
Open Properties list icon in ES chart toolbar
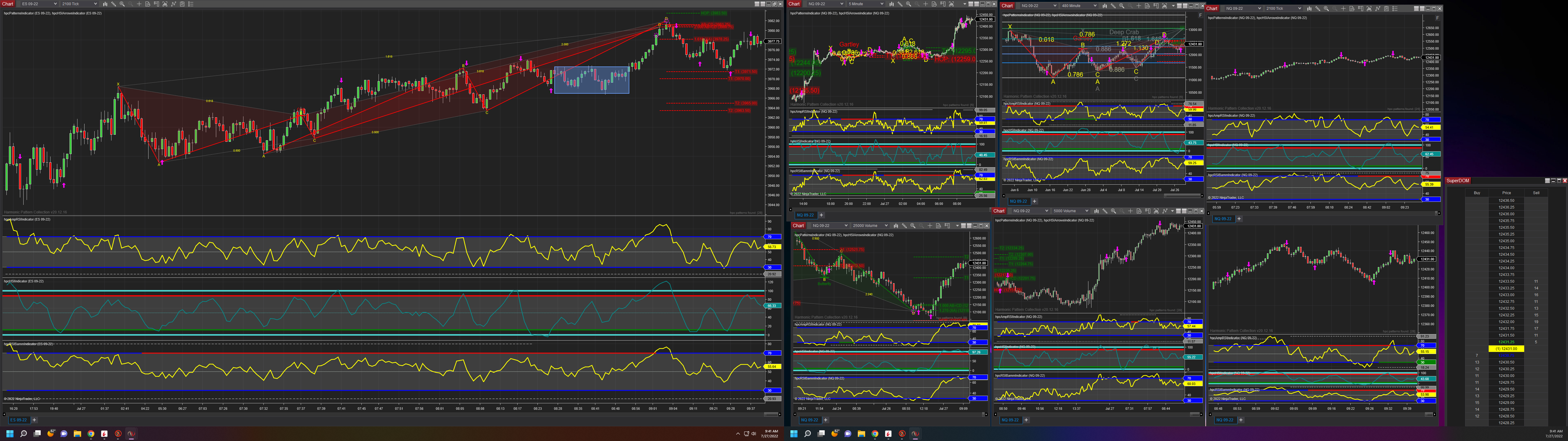[x=190, y=4]
